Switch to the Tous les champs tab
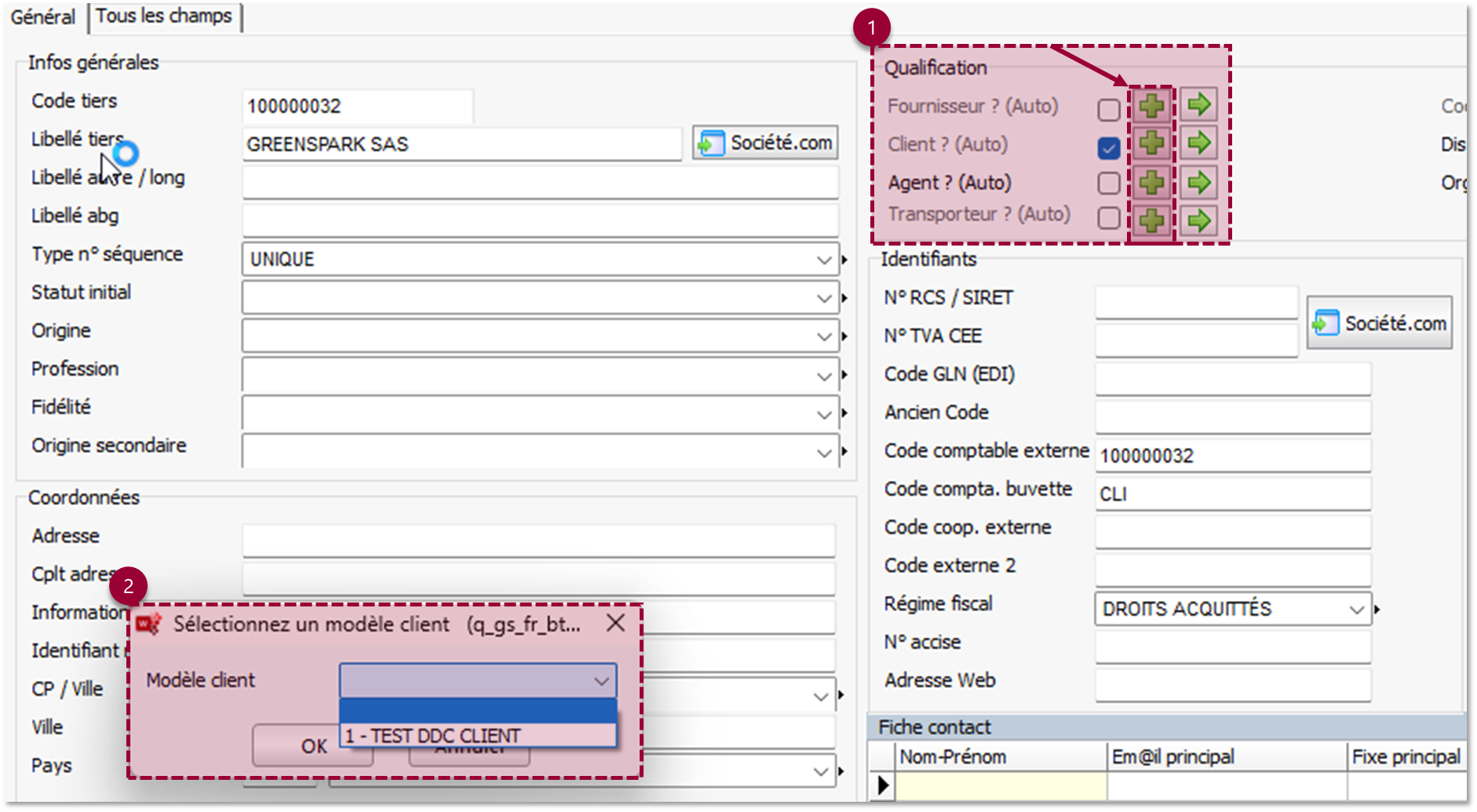The image size is (1477, 812). [x=164, y=16]
